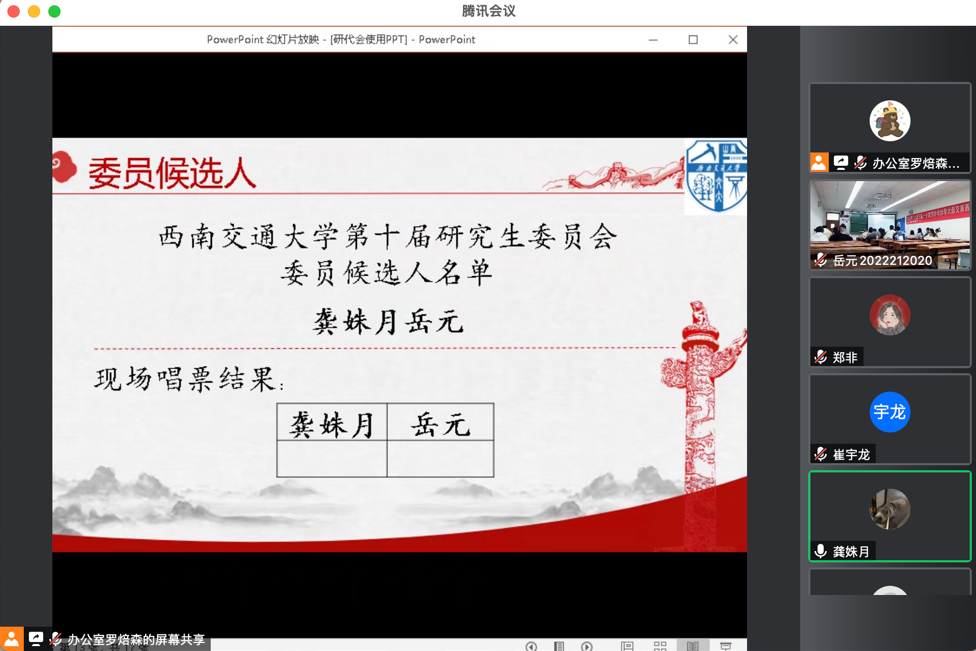Viewport: 976px width, 651px height.
Task: Click muted mic icon next to 崔宇龙
Action: pos(821,454)
